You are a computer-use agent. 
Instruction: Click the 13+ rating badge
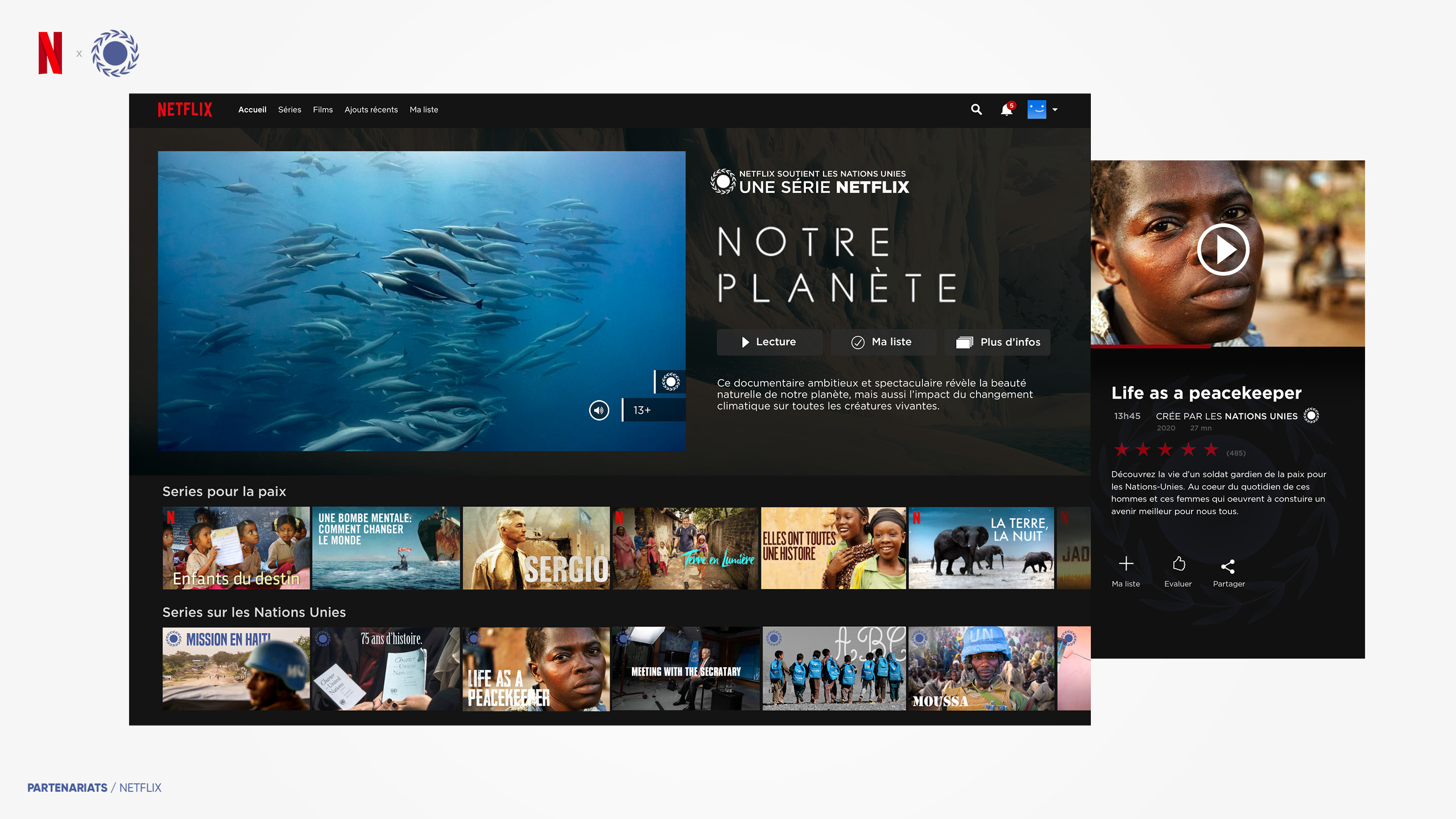653,410
